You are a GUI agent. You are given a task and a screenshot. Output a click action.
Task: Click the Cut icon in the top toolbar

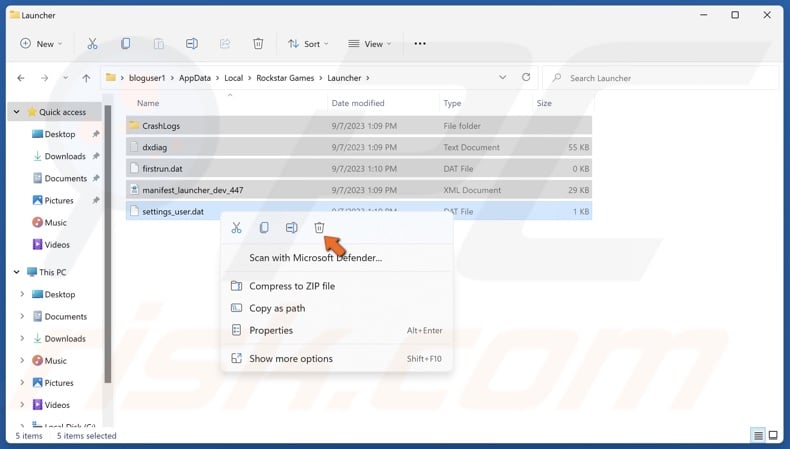point(92,44)
